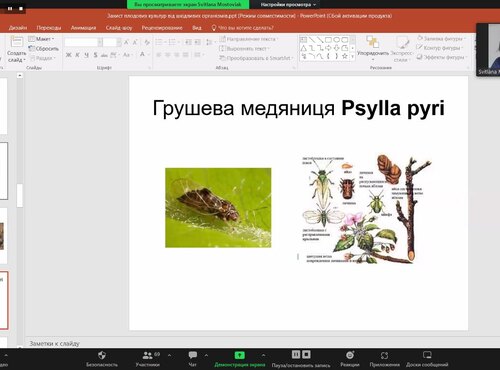This screenshot has width=500, height=370.
Task: Clear all formatting icon
Action: pyautogui.click(x=147, y=42)
